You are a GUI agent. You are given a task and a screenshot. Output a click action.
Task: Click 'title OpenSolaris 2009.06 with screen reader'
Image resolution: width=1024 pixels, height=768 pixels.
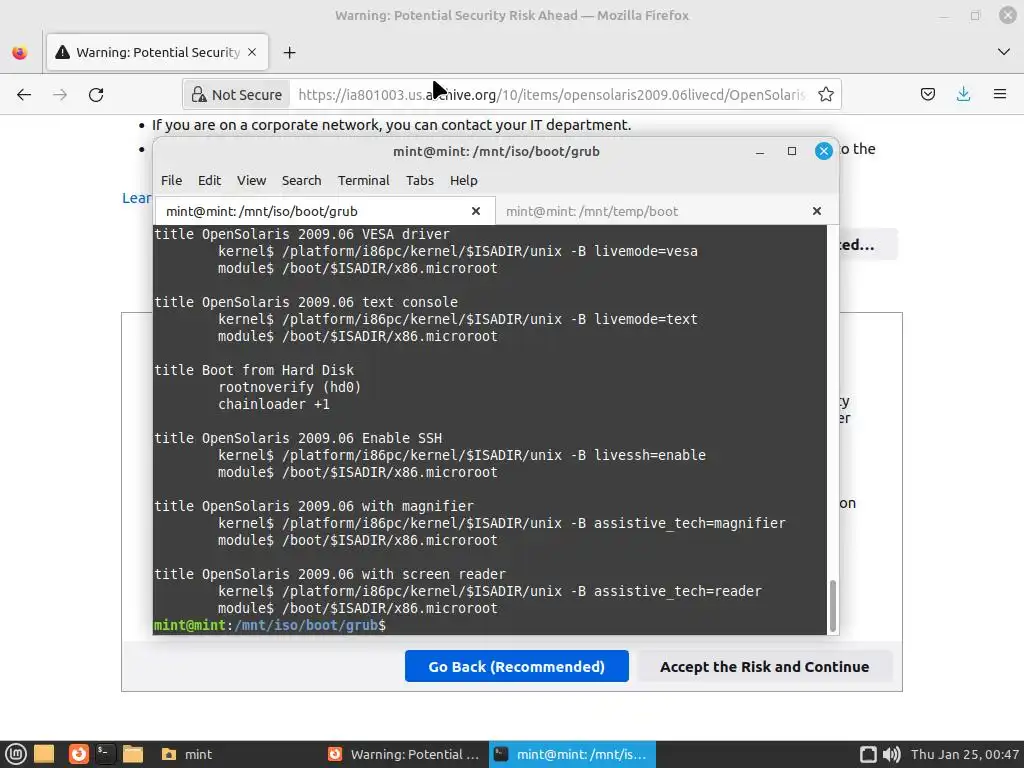click(x=330, y=574)
